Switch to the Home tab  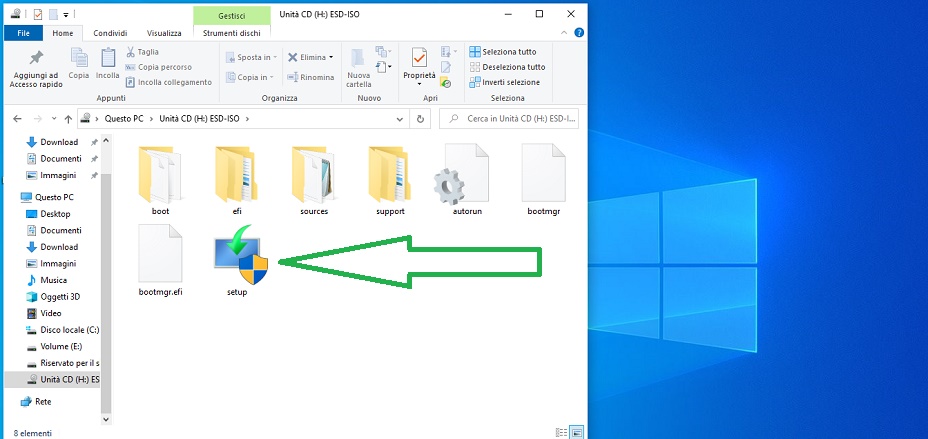pyautogui.click(x=63, y=33)
